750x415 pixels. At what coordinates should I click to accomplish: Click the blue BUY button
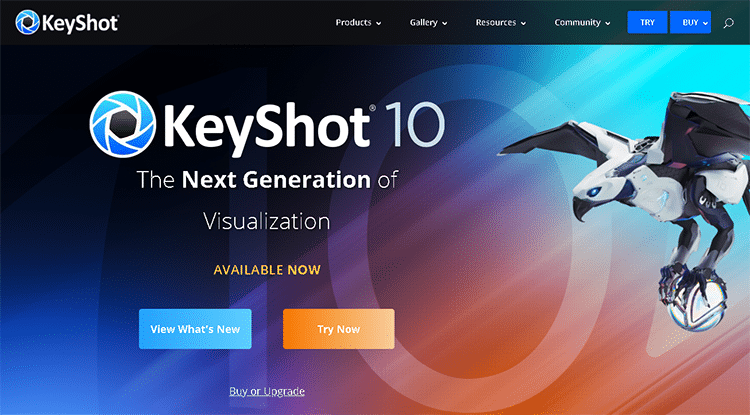pos(690,22)
